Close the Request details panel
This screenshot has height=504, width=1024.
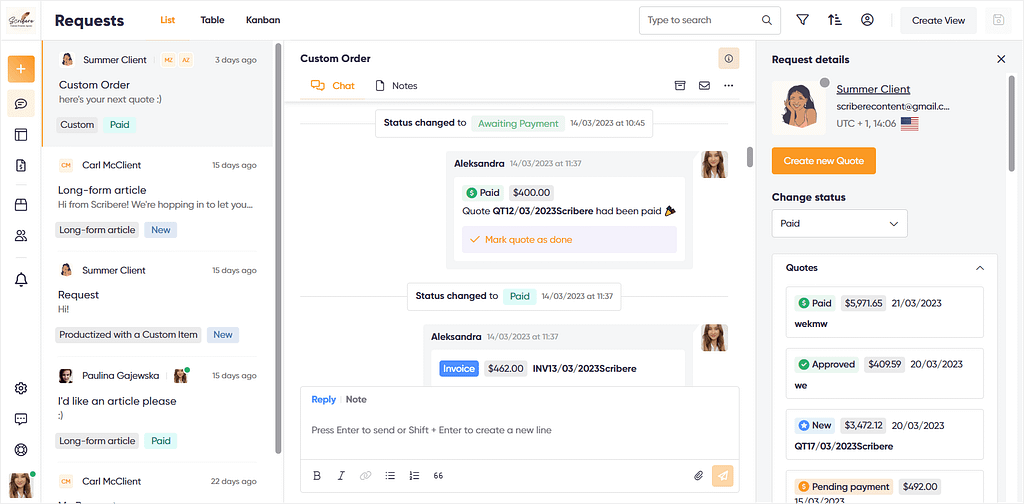pos(1001,59)
